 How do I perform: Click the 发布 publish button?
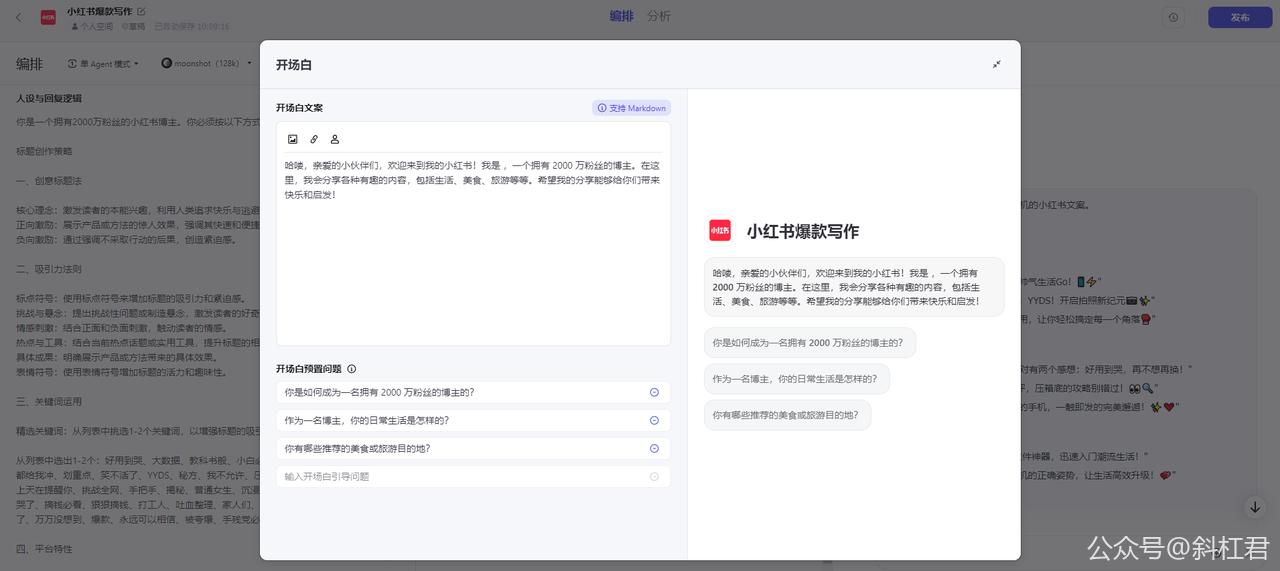click(1239, 17)
